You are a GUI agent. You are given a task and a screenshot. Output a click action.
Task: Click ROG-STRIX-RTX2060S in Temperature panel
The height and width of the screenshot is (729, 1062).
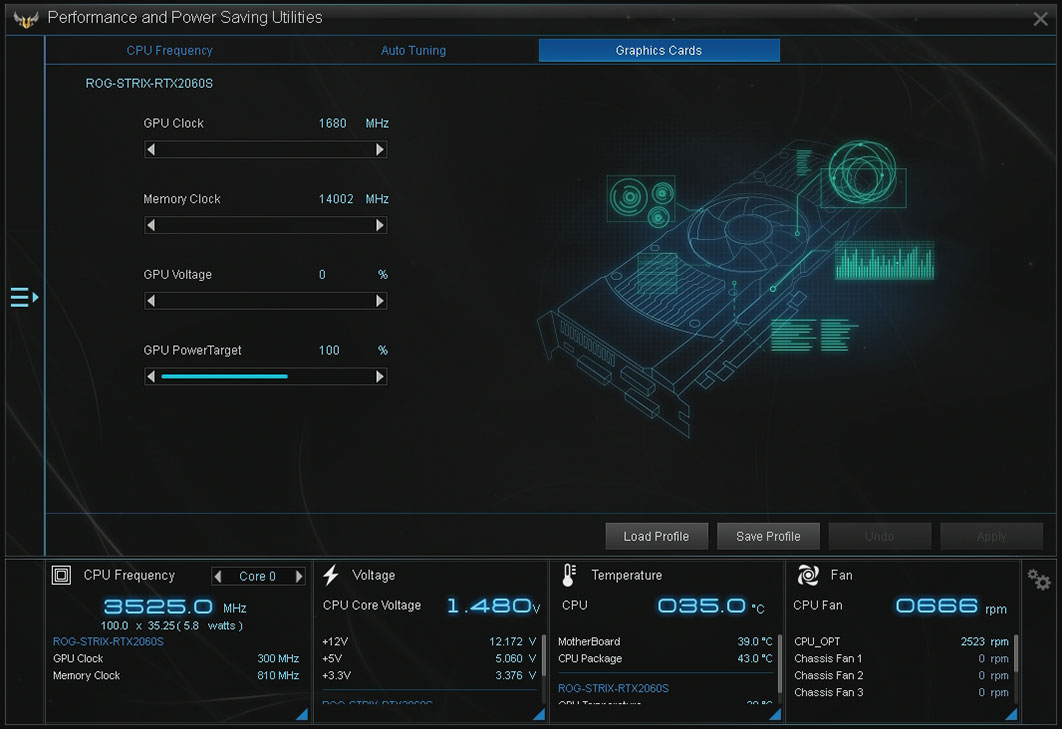tap(613, 688)
